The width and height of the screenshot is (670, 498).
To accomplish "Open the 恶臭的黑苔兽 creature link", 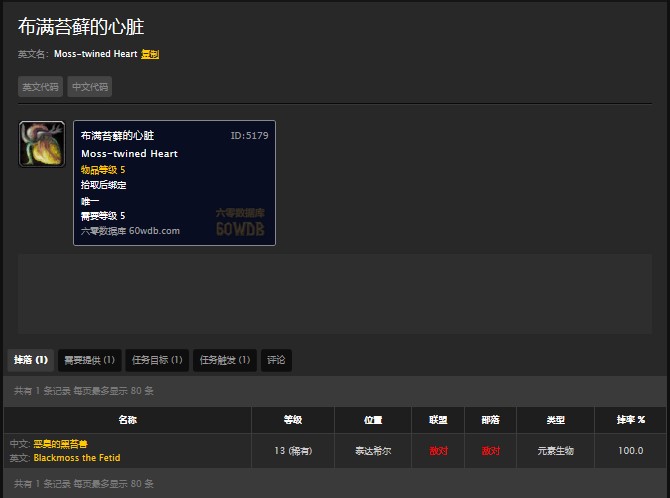I will click(x=61, y=444).
